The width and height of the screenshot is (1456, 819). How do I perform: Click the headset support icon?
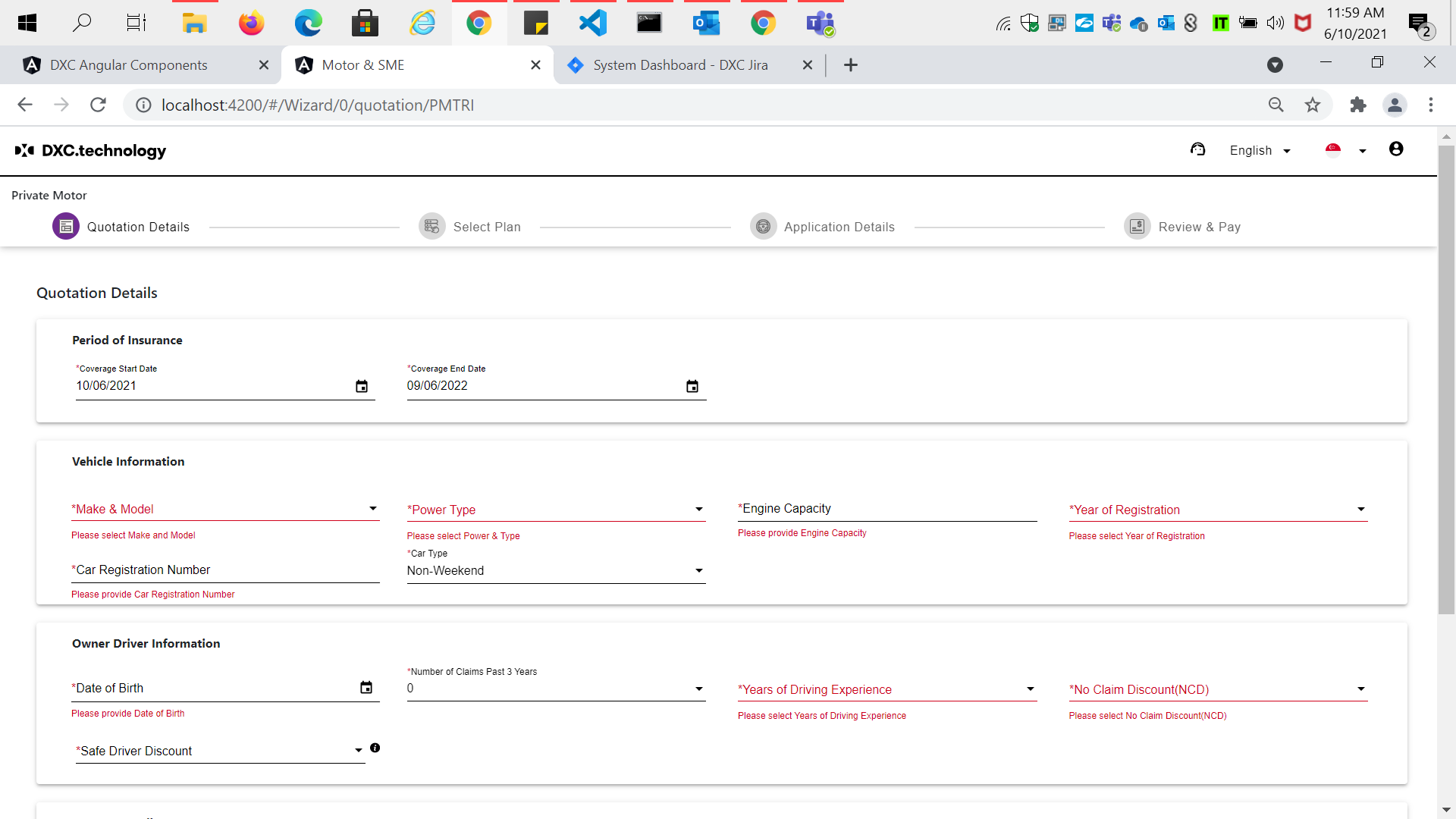tap(1198, 149)
